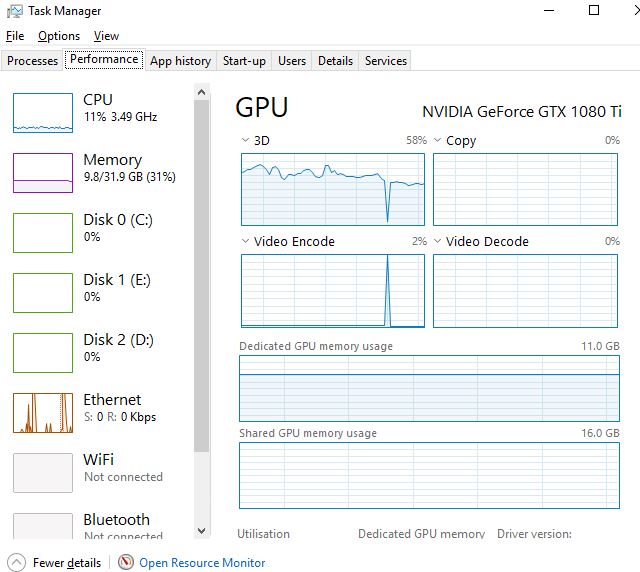The image size is (640, 572).
Task: Open the 3D engine dropdown chevron
Action: [x=245, y=140]
